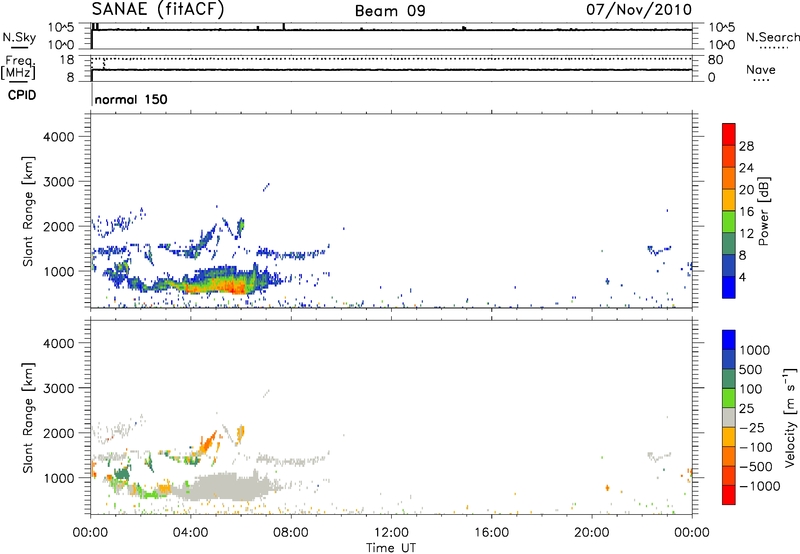
Task: Click the 500 label on the velocity colorbar
Action: click(x=751, y=369)
